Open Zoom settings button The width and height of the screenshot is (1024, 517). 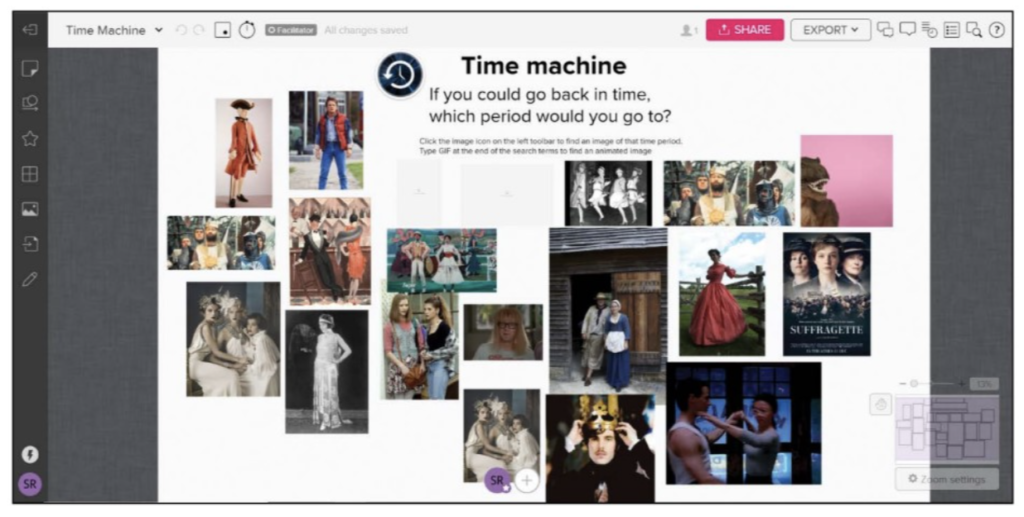pyautogui.click(x=947, y=479)
